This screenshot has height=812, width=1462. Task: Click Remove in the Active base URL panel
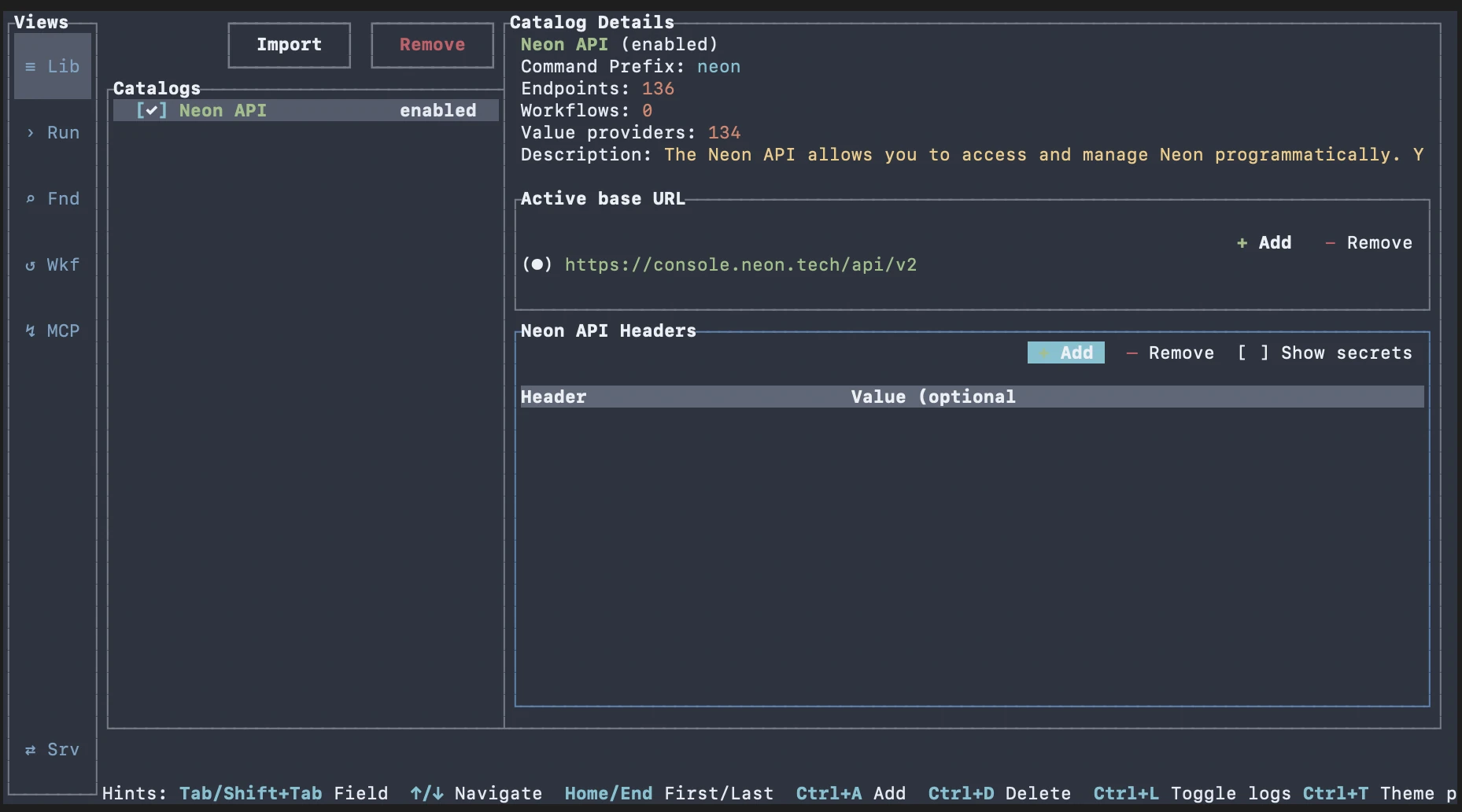1369,242
